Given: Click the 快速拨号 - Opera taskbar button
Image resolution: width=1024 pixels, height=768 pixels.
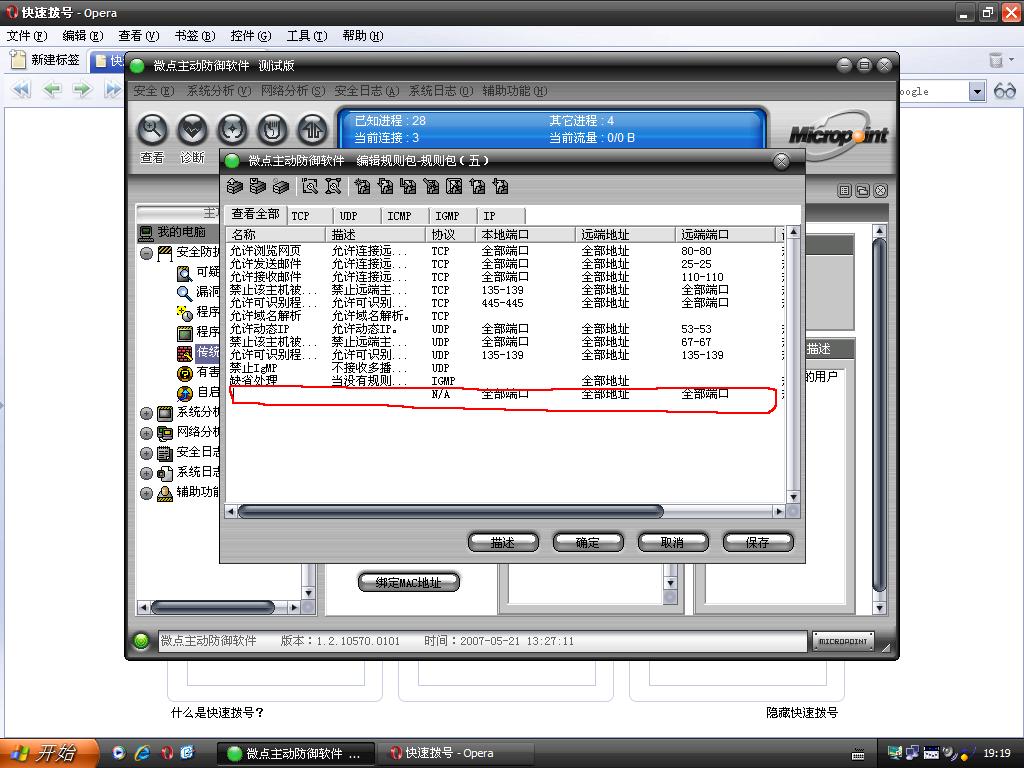Looking at the screenshot, I should pyautogui.click(x=455, y=753).
